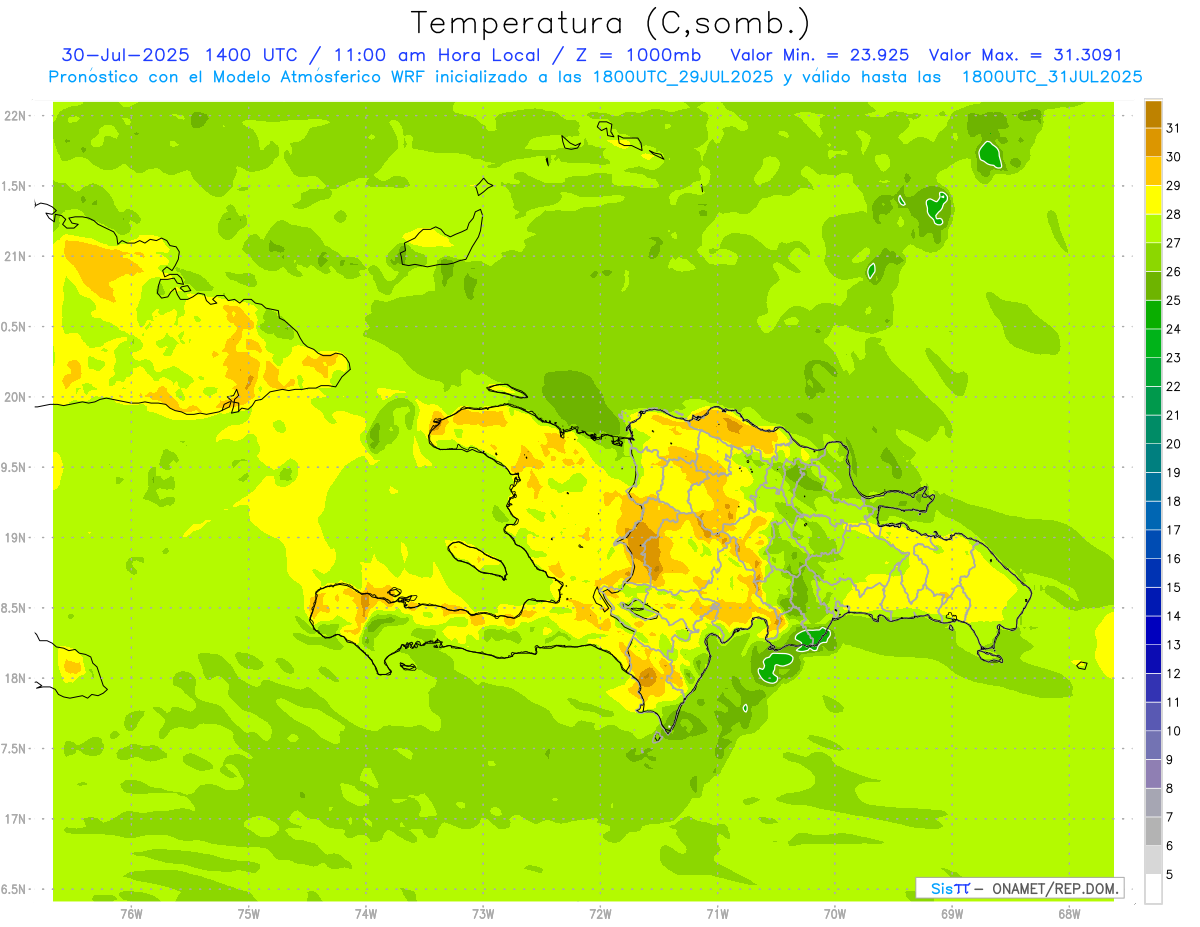
Task: Click the "17N" latitude label
Action: click(15, 819)
